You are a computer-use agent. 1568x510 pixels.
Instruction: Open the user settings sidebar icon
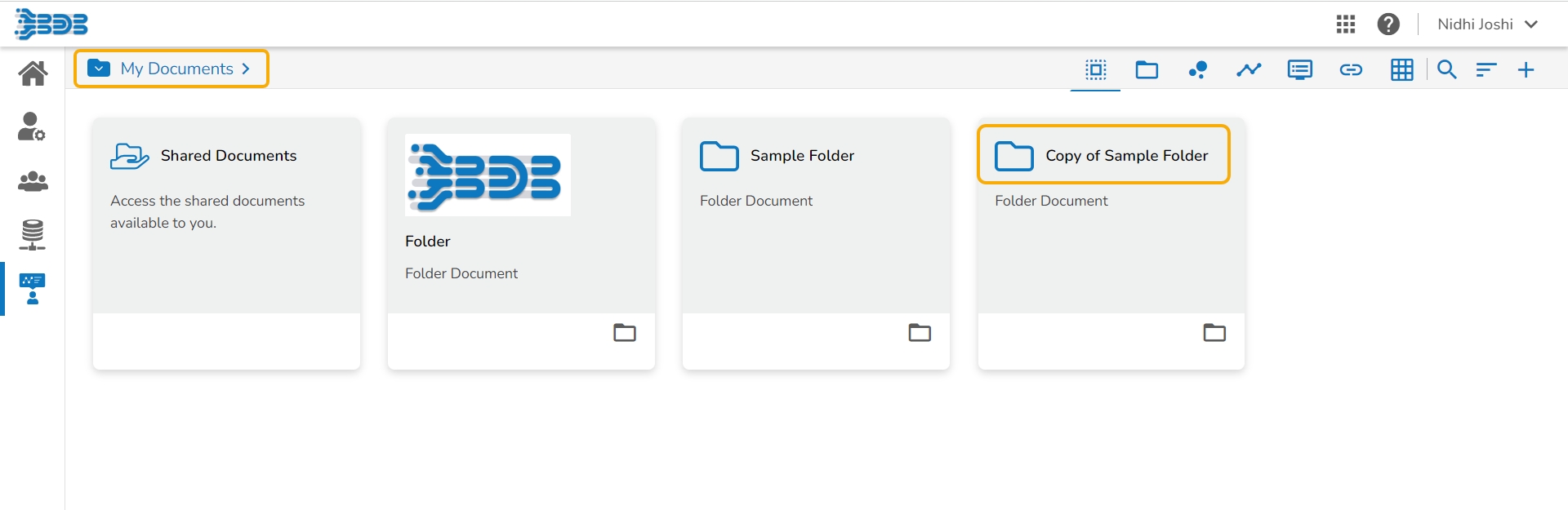point(32,126)
